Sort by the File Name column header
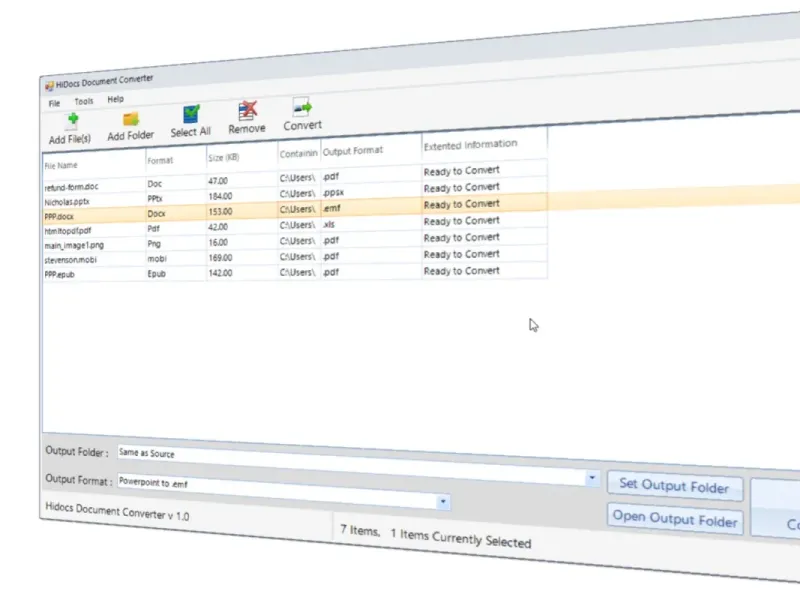Viewport: 800px width, 600px height. click(x=94, y=165)
